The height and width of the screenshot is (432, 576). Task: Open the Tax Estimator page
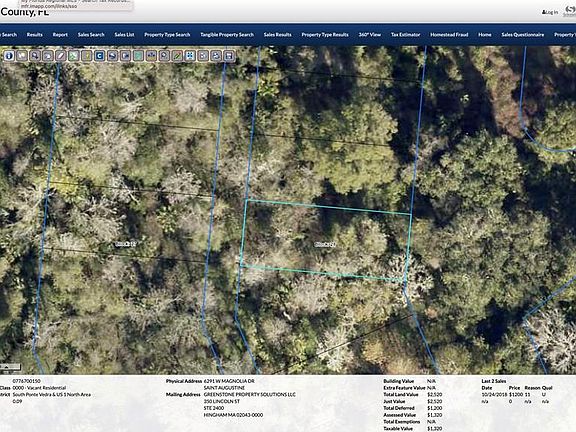(406, 35)
